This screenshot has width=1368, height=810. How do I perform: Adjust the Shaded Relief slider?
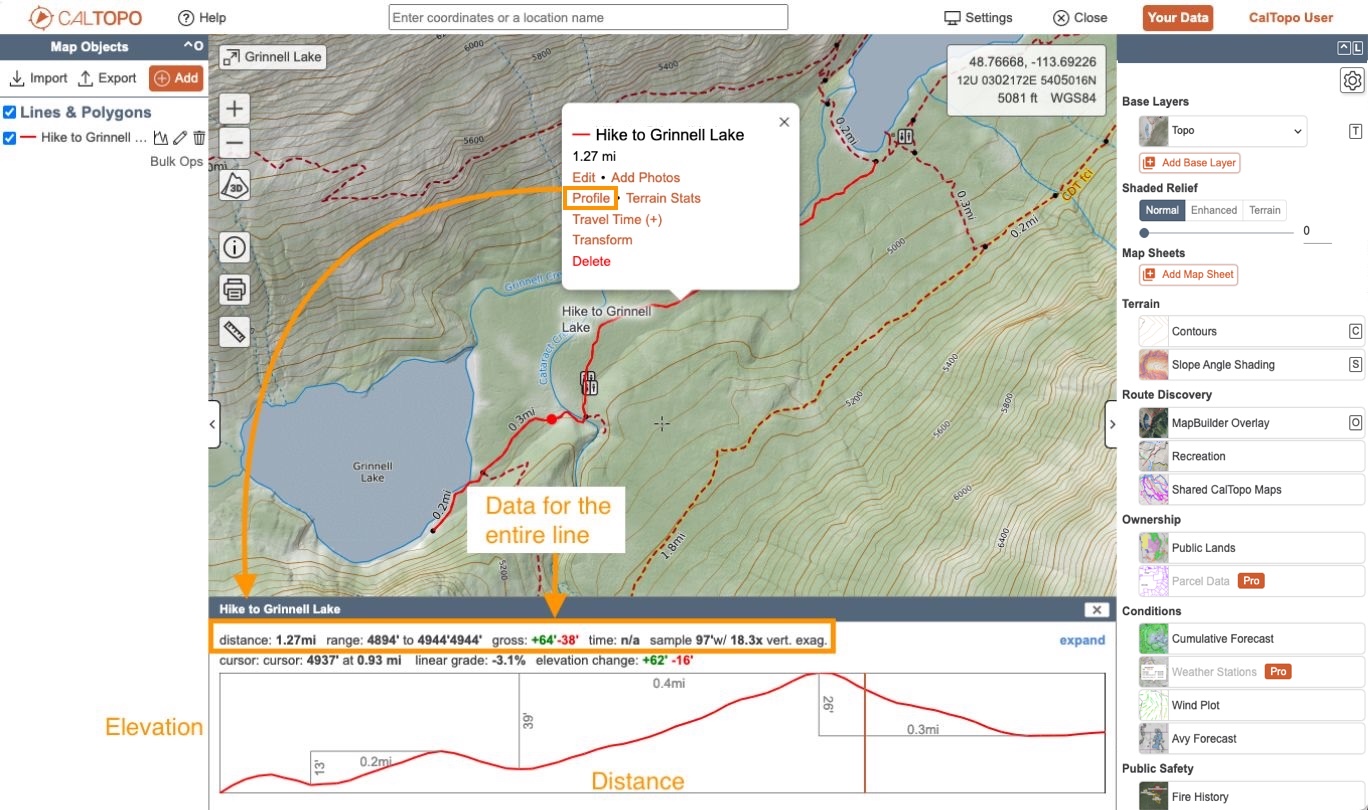pyautogui.click(x=1144, y=232)
